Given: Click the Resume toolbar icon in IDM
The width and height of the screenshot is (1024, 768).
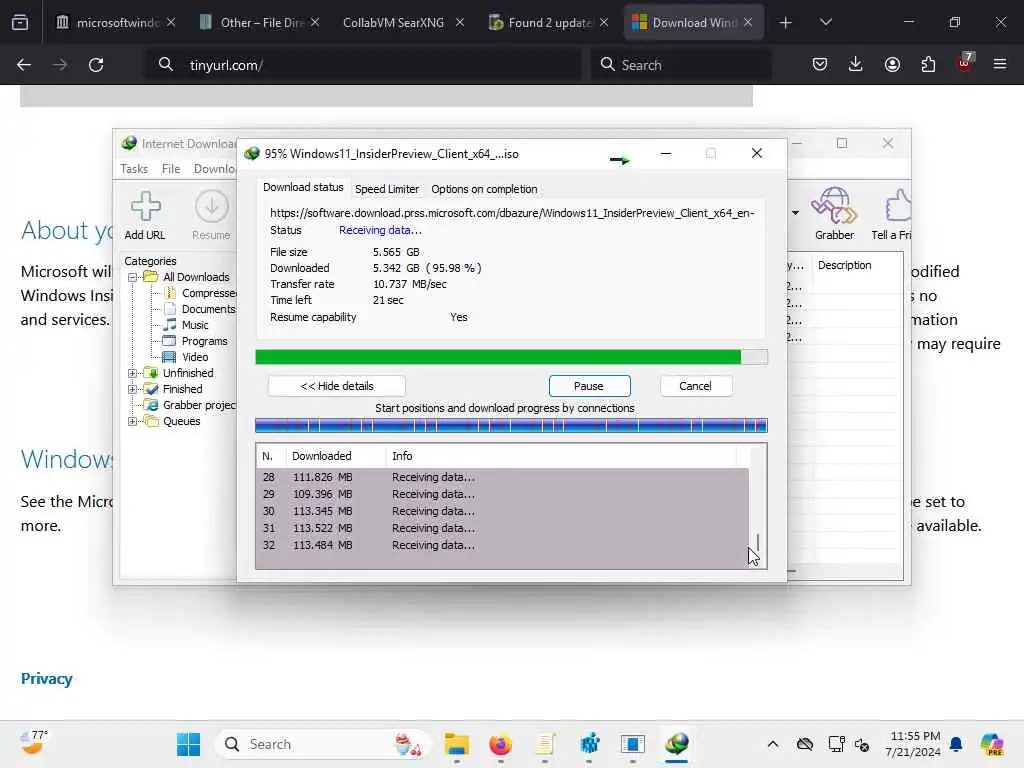Looking at the screenshot, I should coord(212,216).
